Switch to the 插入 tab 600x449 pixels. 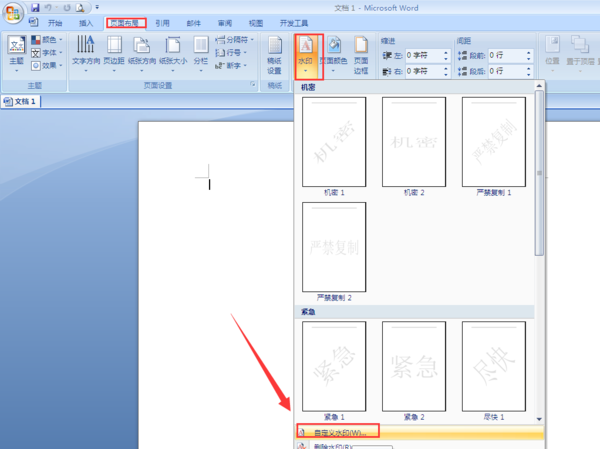click(x=86, y=23)
